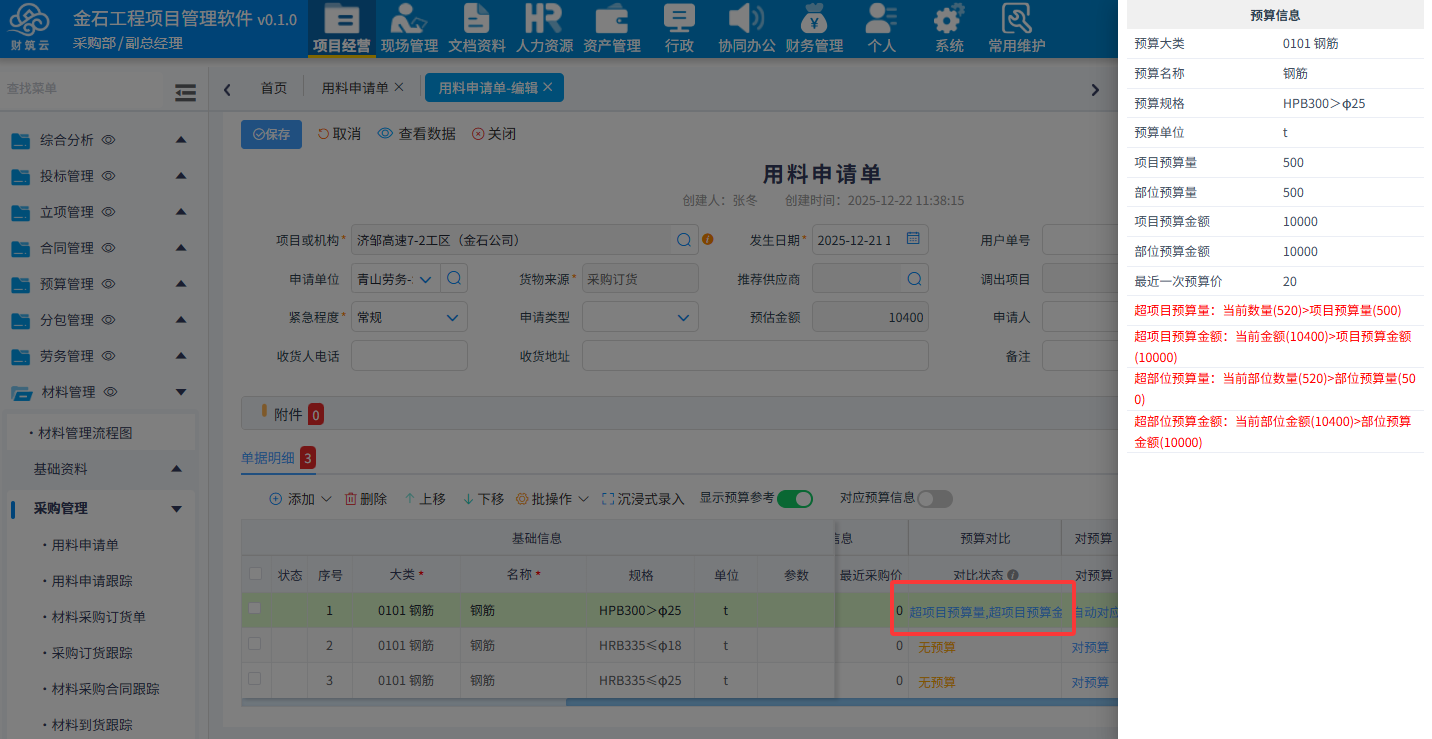Check the select-all checkbox in the grid header
Viewport: 1432px width, 739px height.
point(255,574)
